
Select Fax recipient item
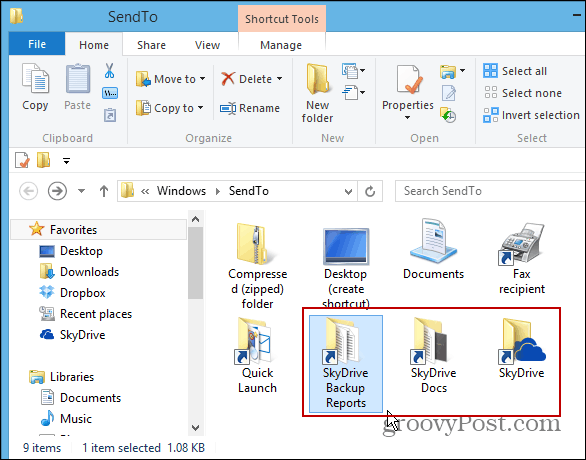(522, 259)
